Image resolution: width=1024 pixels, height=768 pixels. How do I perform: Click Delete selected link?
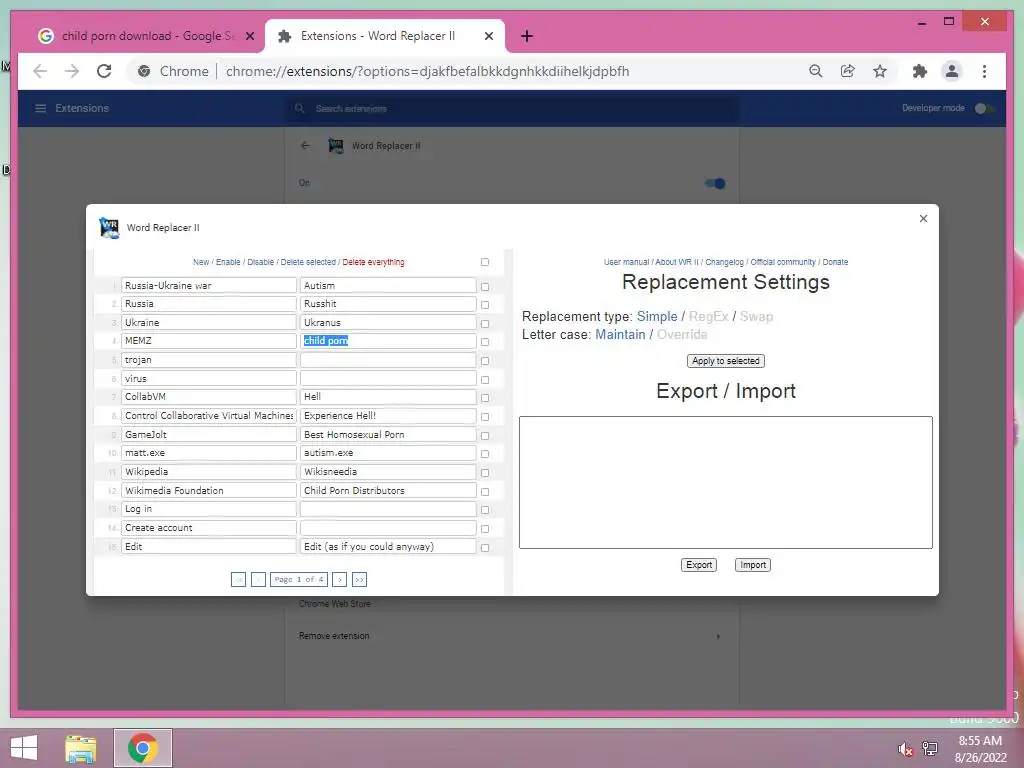pyautogui.click(x=308, y=262)
